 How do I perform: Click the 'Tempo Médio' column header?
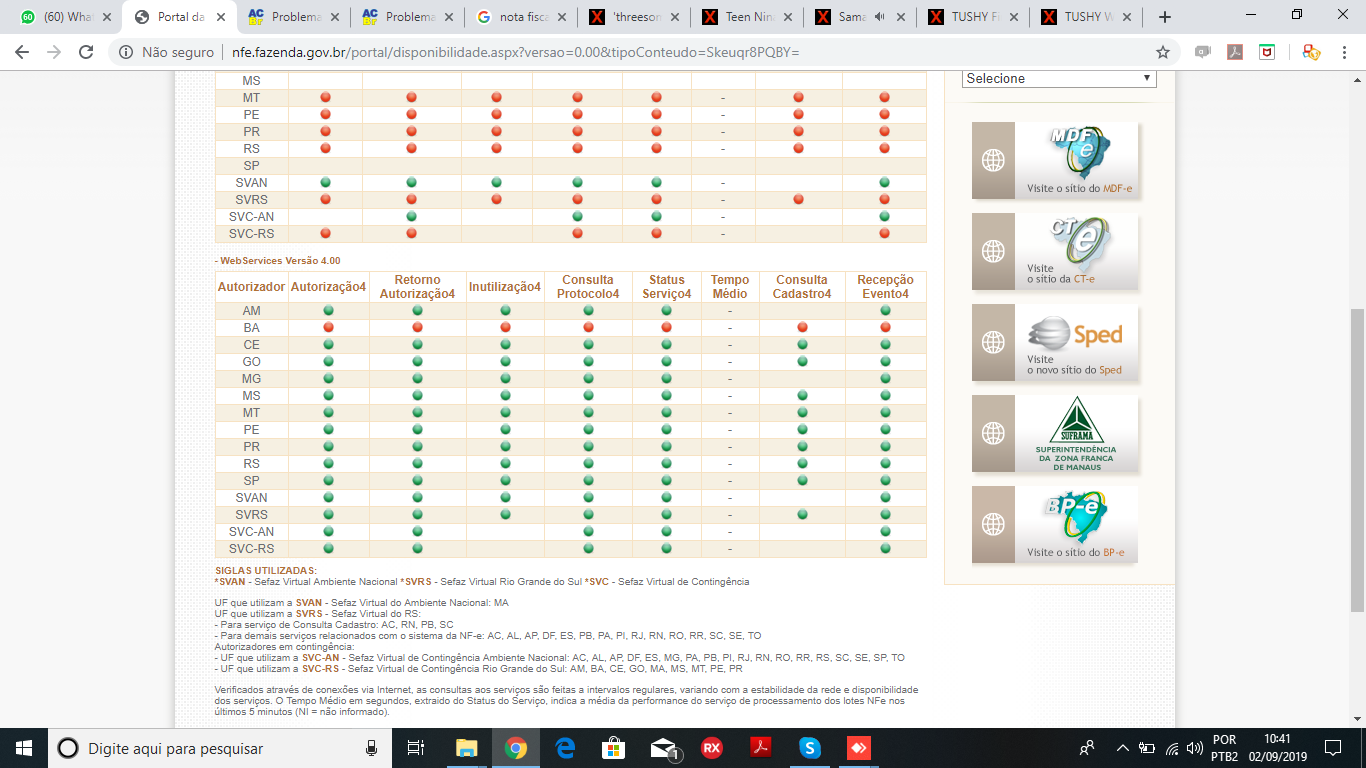[x=730, y=287]
